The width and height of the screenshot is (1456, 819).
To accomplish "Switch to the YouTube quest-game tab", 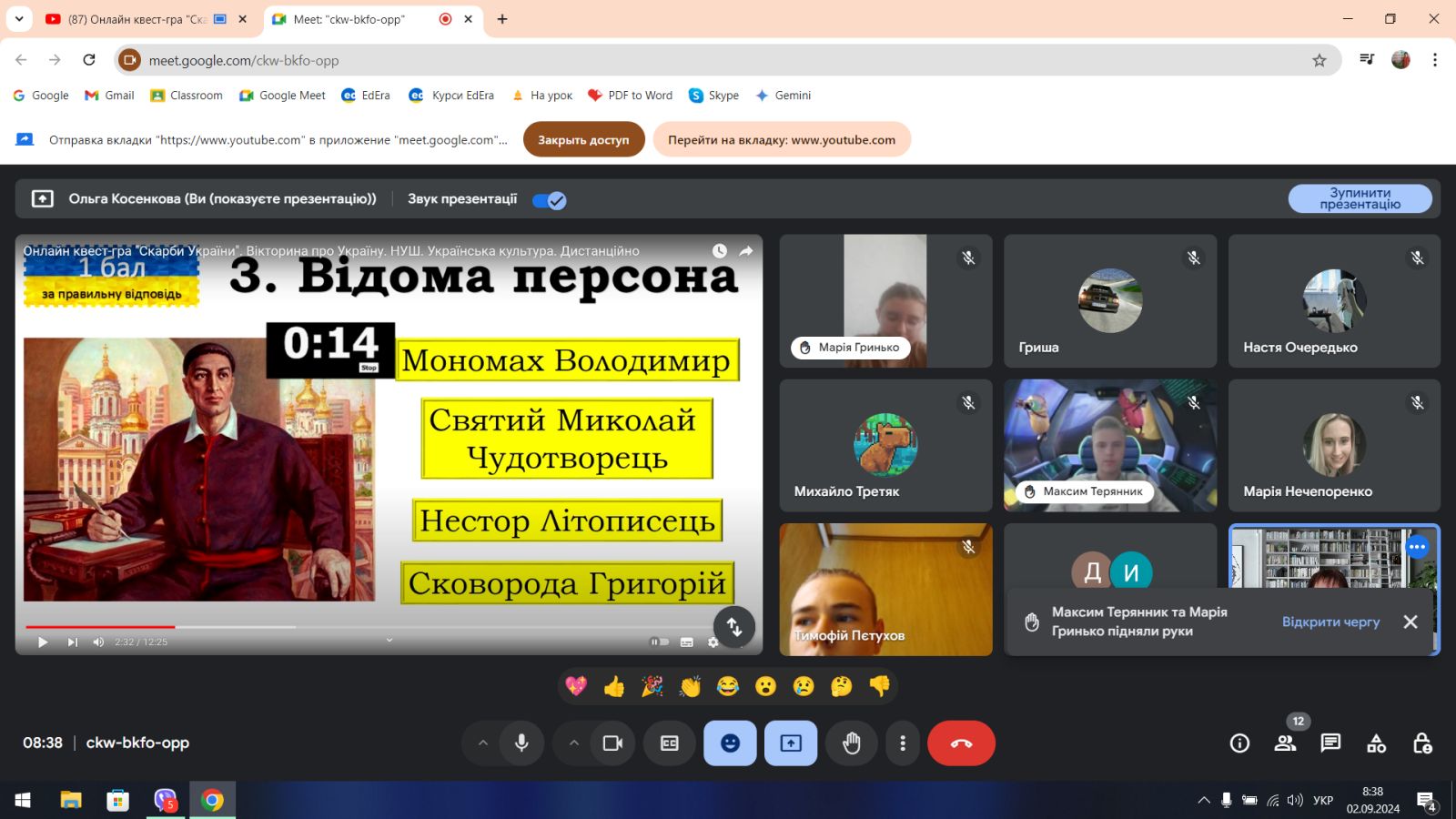I will pos(136,19).
